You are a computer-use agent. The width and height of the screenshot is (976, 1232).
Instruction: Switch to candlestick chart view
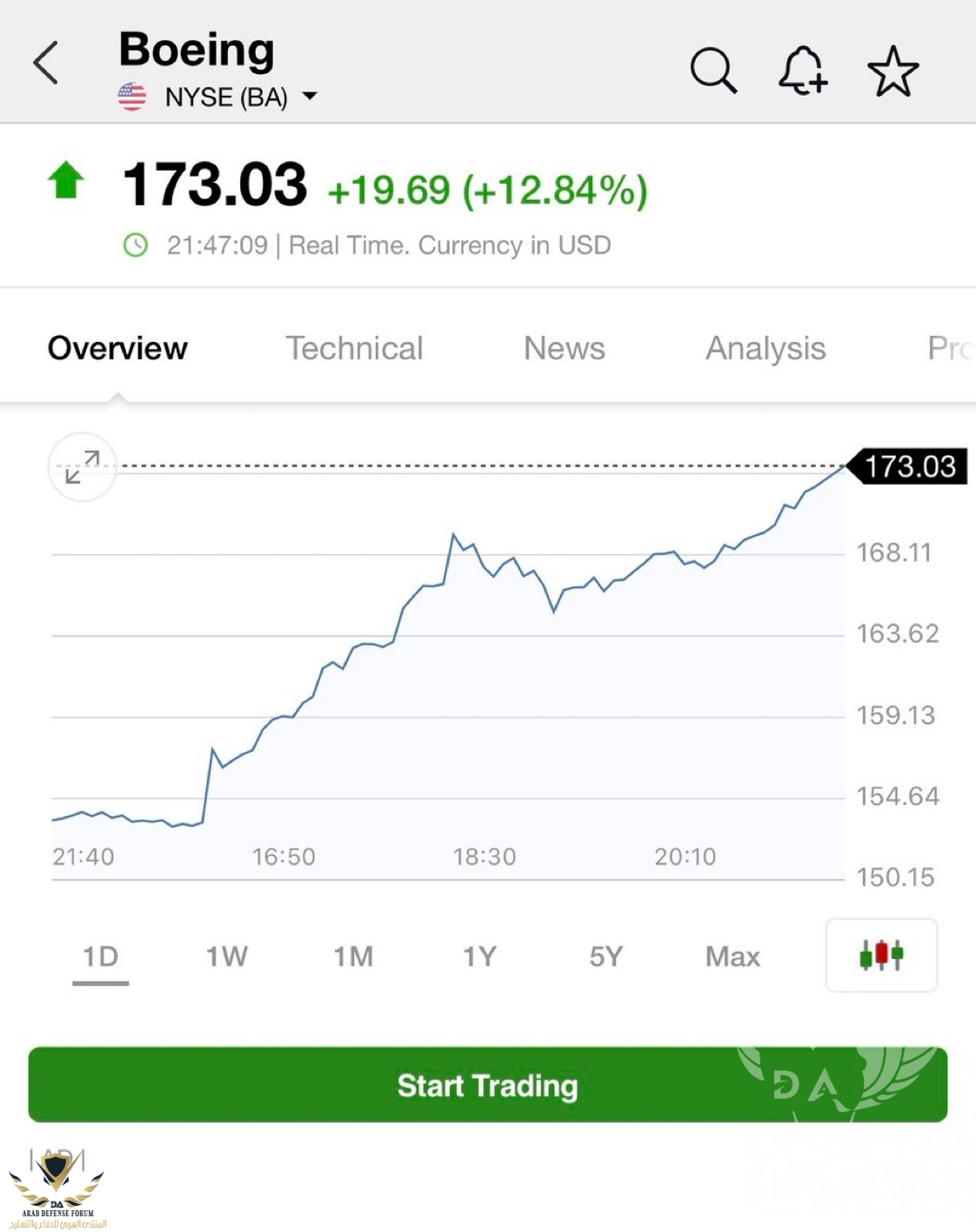point(881,954)
